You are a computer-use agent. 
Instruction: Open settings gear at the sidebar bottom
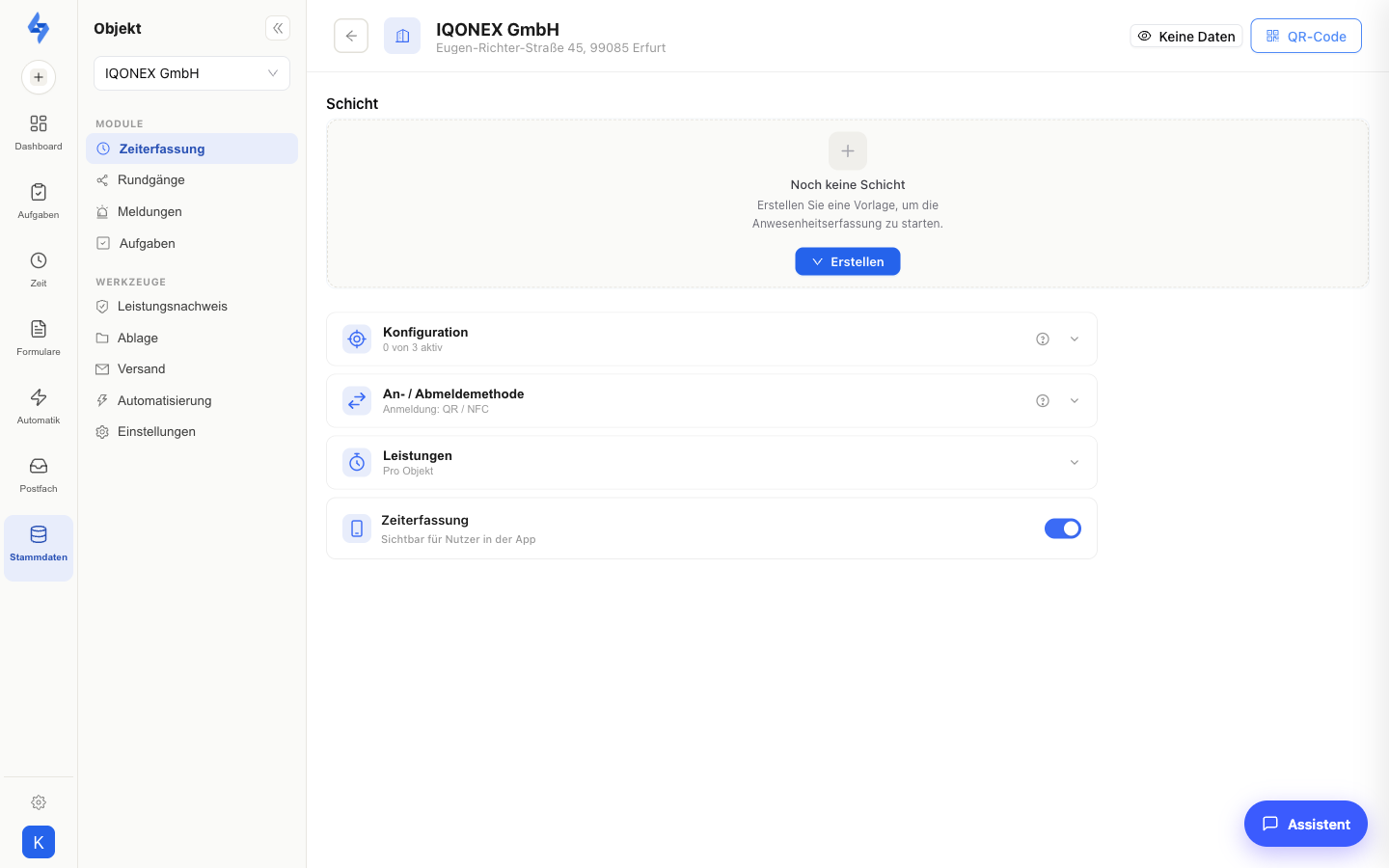pos(39,802)
